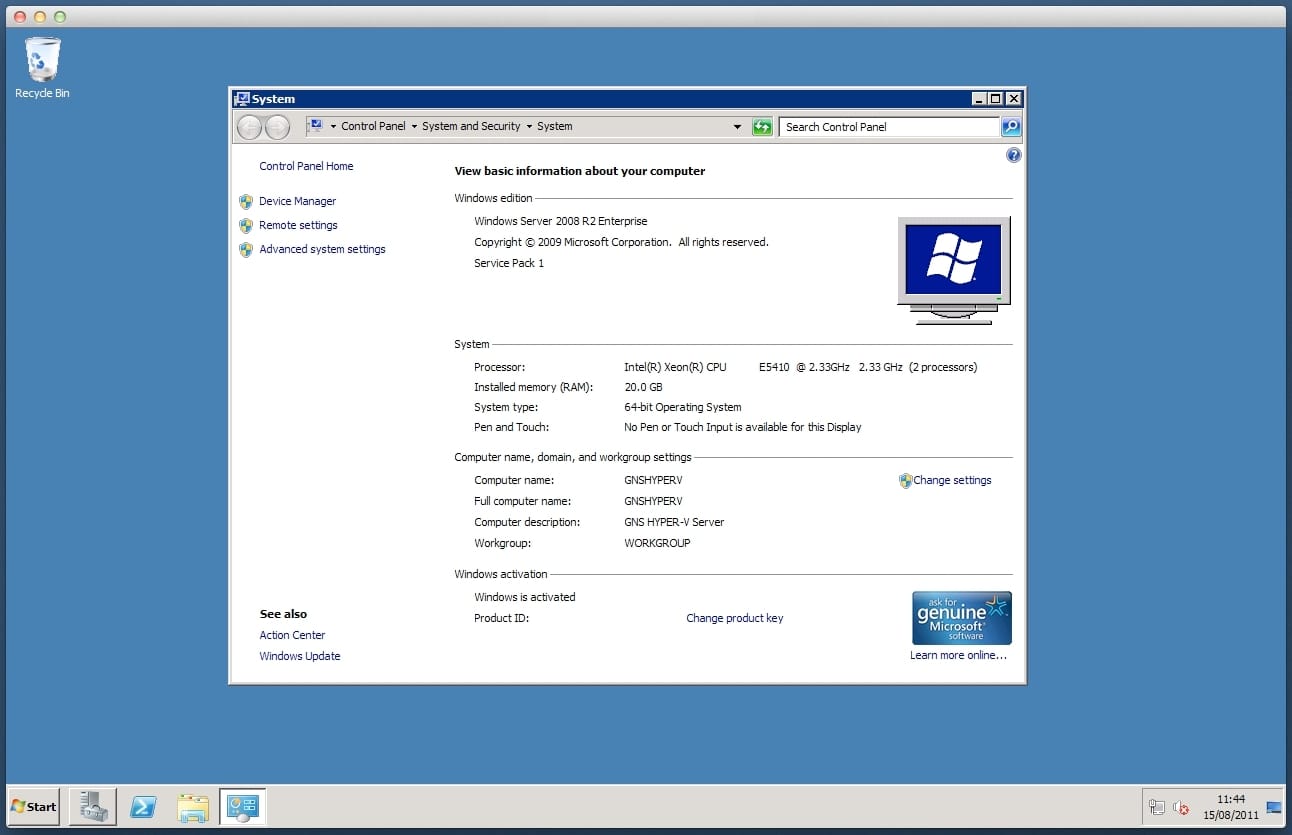Click the Advanced system settings shield icon
The width and height of the screenshot is (1292, 835).
(246, 249)
